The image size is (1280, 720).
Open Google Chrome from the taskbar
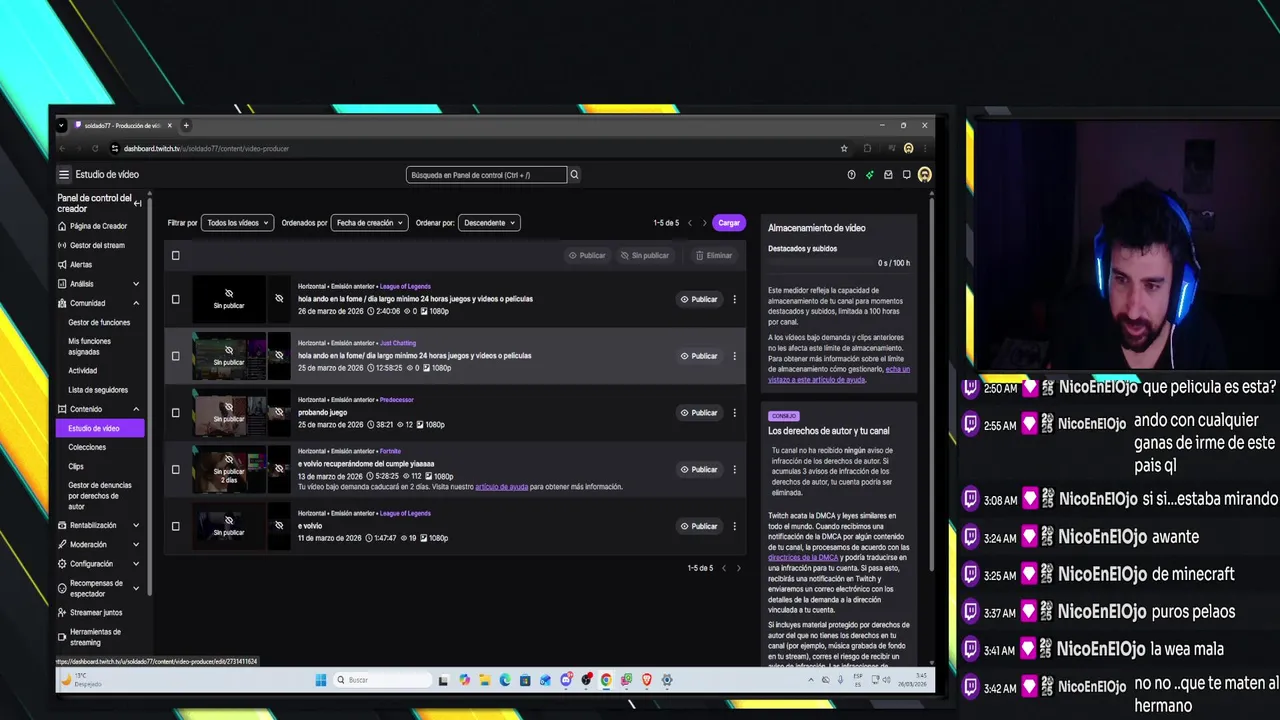(606, 680)
